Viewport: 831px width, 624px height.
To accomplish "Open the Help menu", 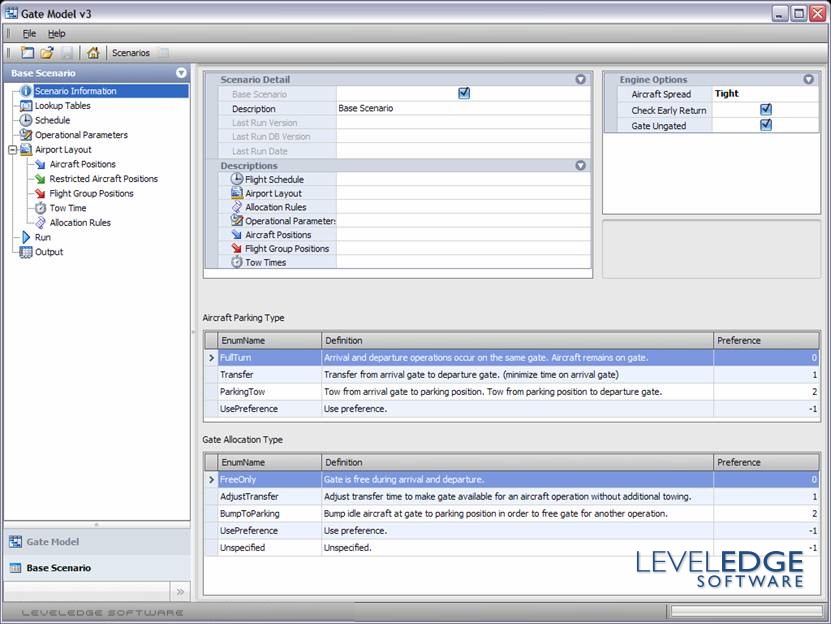I will click(x=56, y=33).
